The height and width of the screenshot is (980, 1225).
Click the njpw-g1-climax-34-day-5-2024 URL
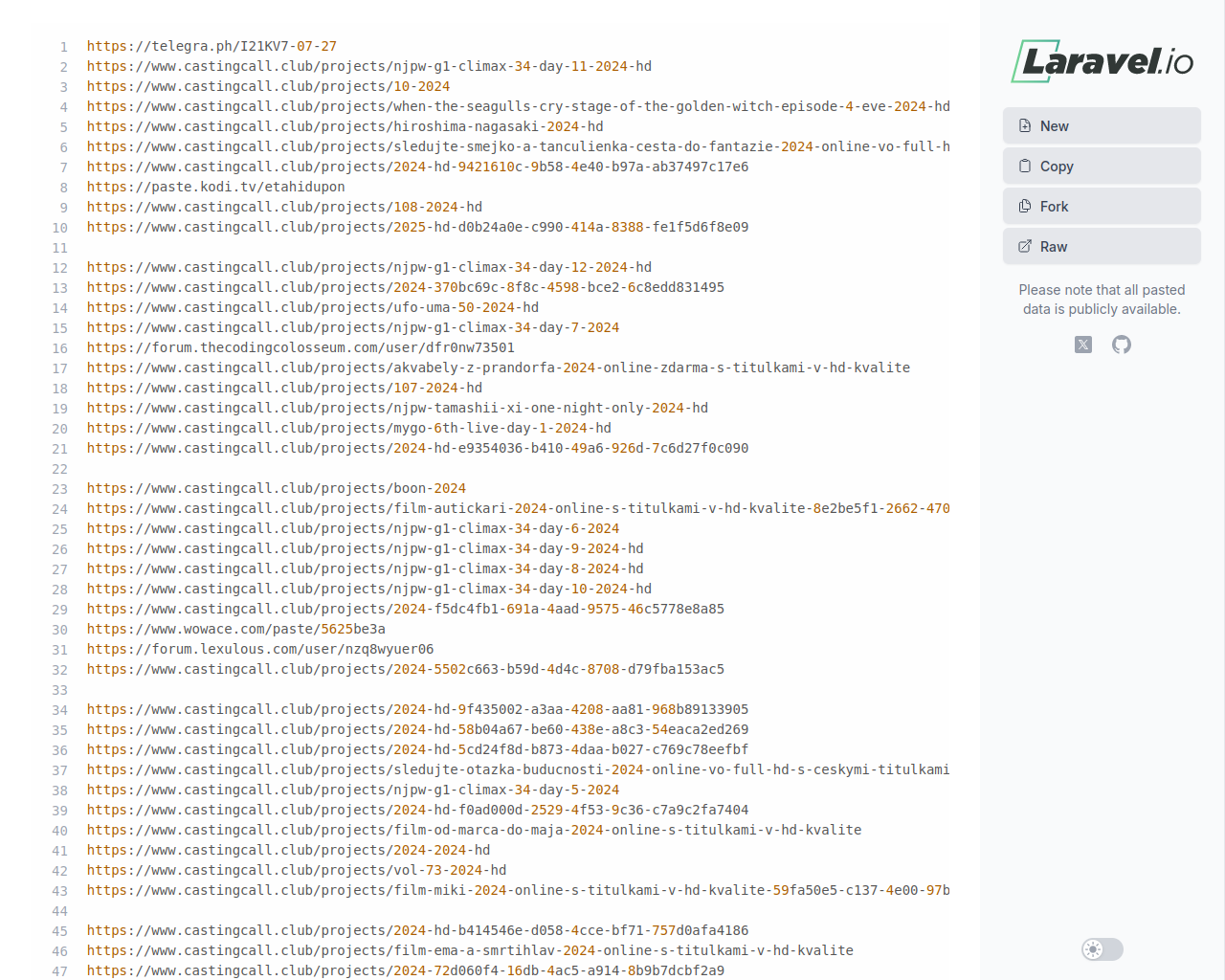tap(353, 790)
